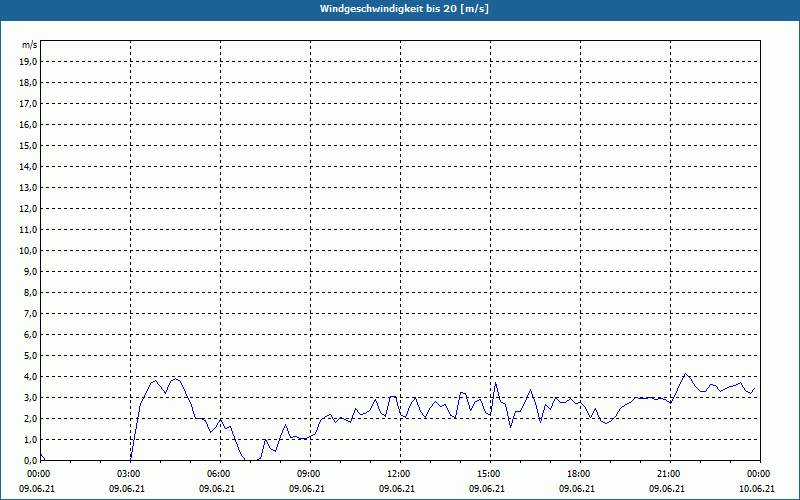Click the "09.06.21" date under 12:00
This screenshot has width=800, height=500.
click(x=397, y=489)
